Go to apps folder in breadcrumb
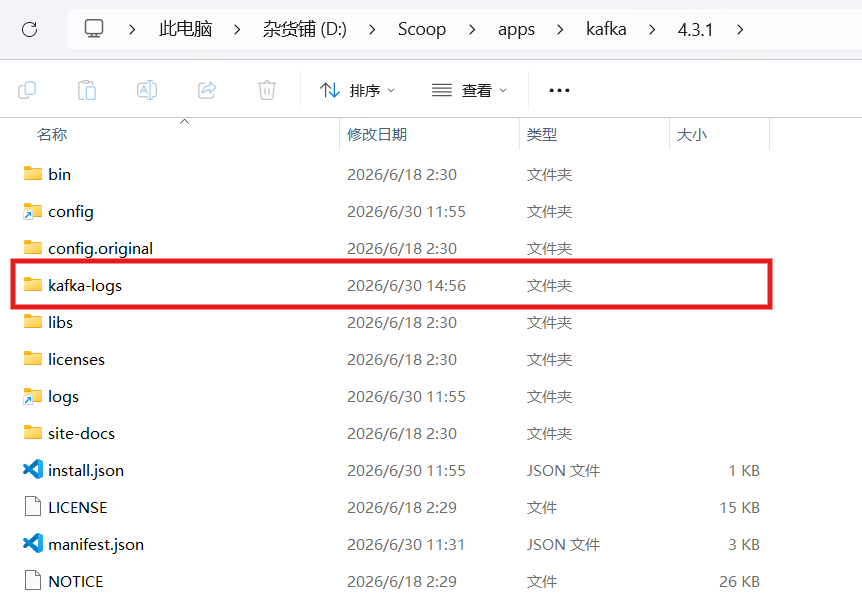 pos(516,29)
